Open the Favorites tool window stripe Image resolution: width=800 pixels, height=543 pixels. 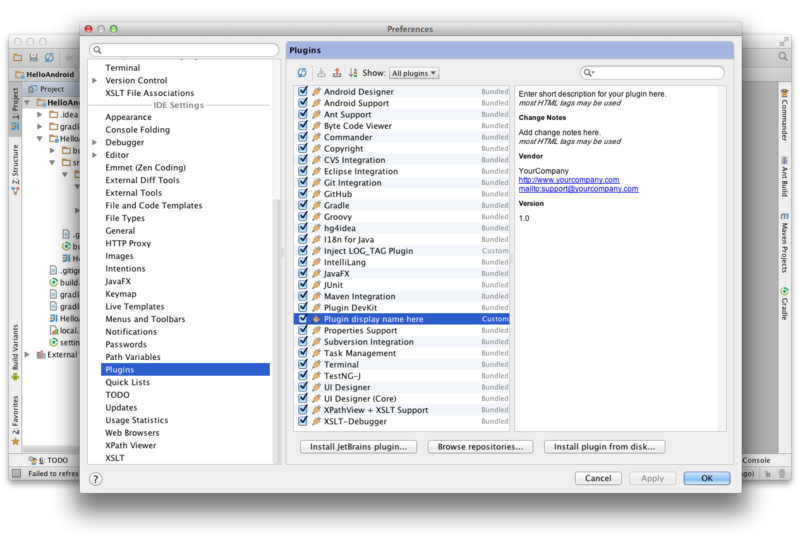coord(15,419)
